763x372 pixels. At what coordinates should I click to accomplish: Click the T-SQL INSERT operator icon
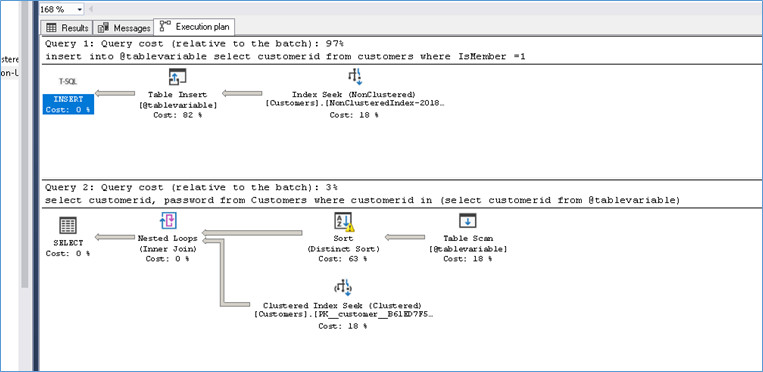(68, 82)
